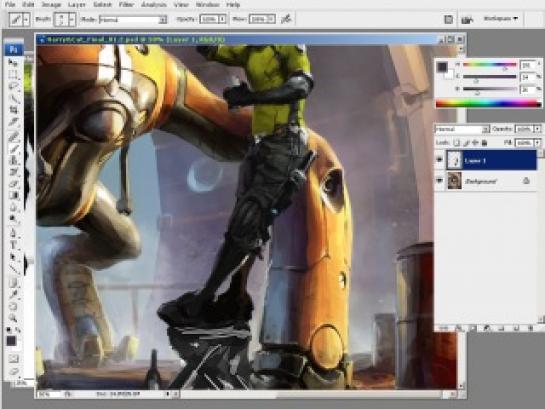Open the Image menu
This screenshot has width=545, height=409.
coord(51,5)
